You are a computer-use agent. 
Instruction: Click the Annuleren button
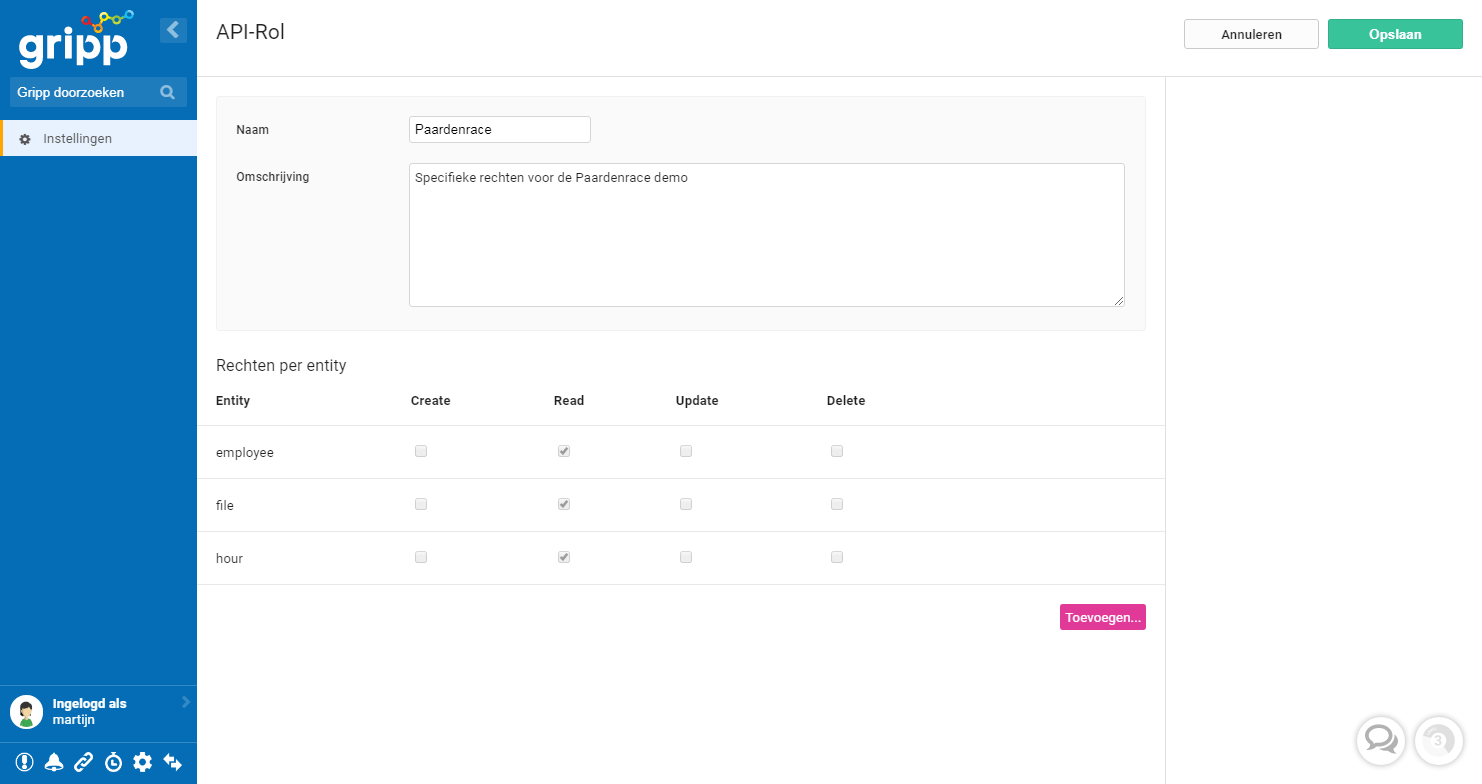[x=1251, y=34]
